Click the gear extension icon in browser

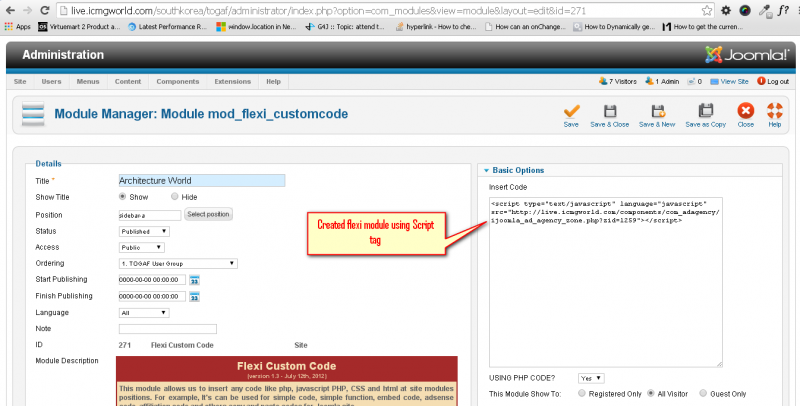pyautogui.click(x=726, y=10)
